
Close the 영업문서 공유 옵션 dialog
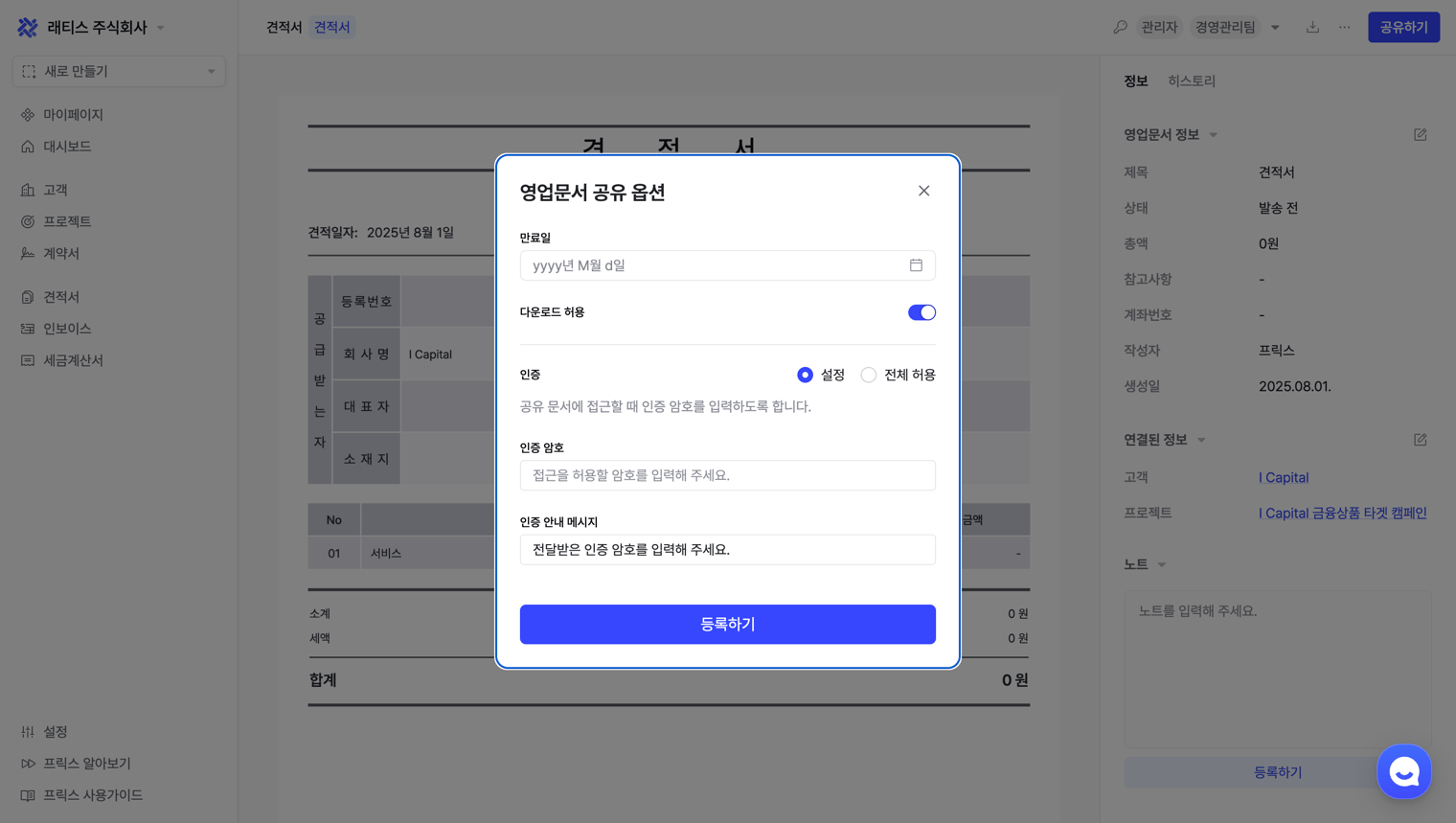[923, 191]
